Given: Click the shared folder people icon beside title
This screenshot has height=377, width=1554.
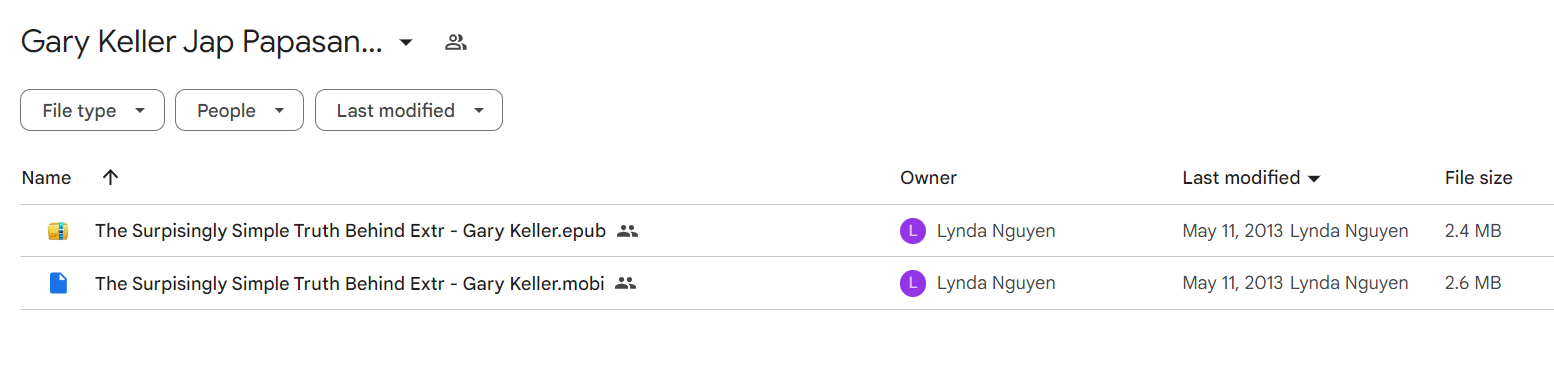Looking at the screenshot, I should coord(456,42).
